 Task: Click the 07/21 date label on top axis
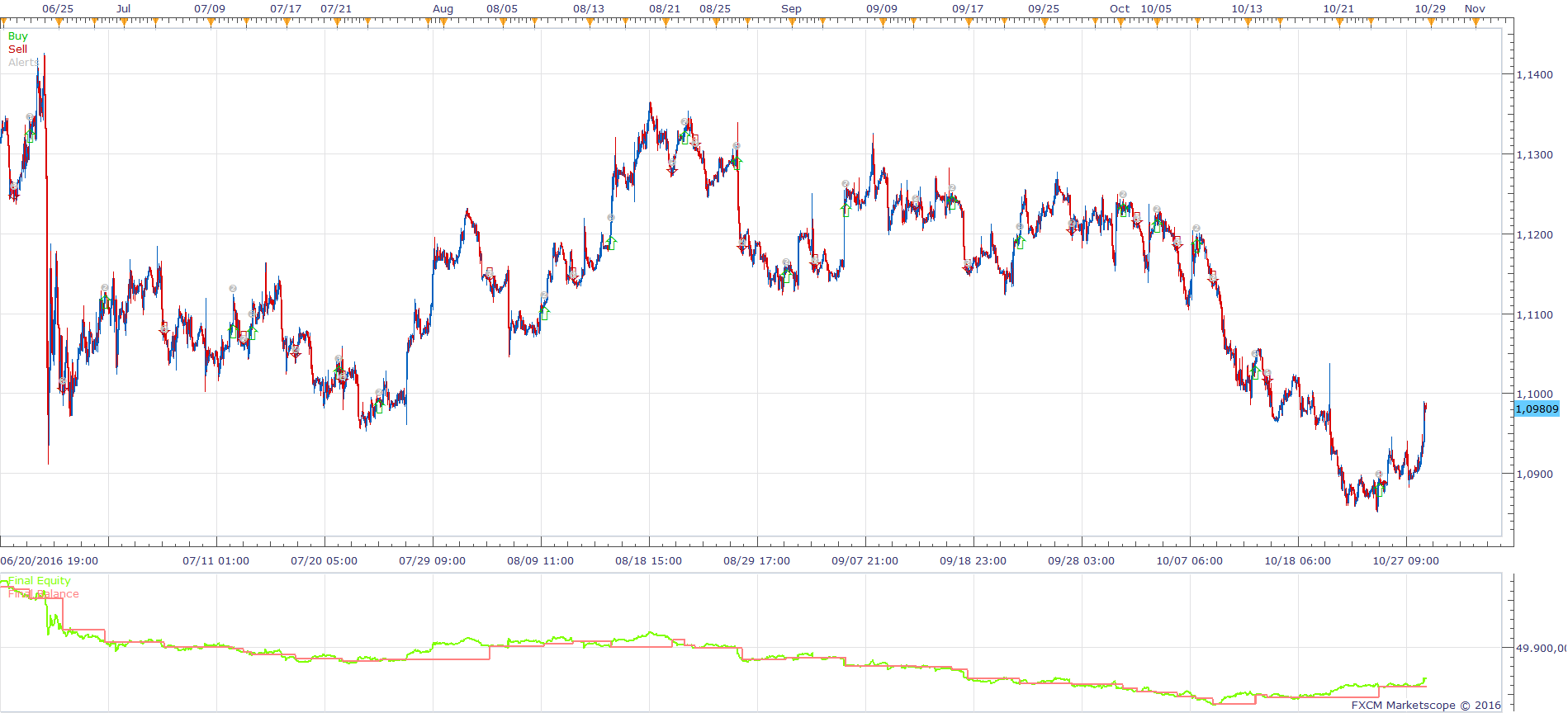336,9
